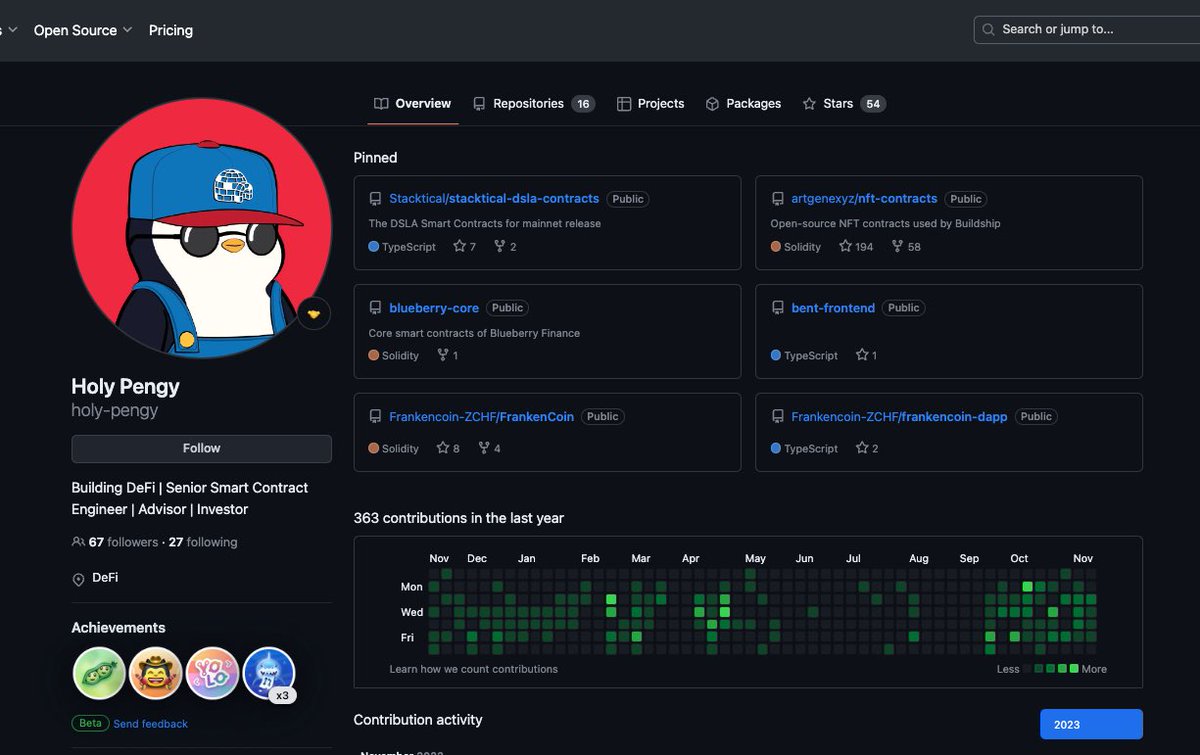Click the 'holy-pengy' username text
The height and width of the screenshot is (755, 1200).
(115, 410)
